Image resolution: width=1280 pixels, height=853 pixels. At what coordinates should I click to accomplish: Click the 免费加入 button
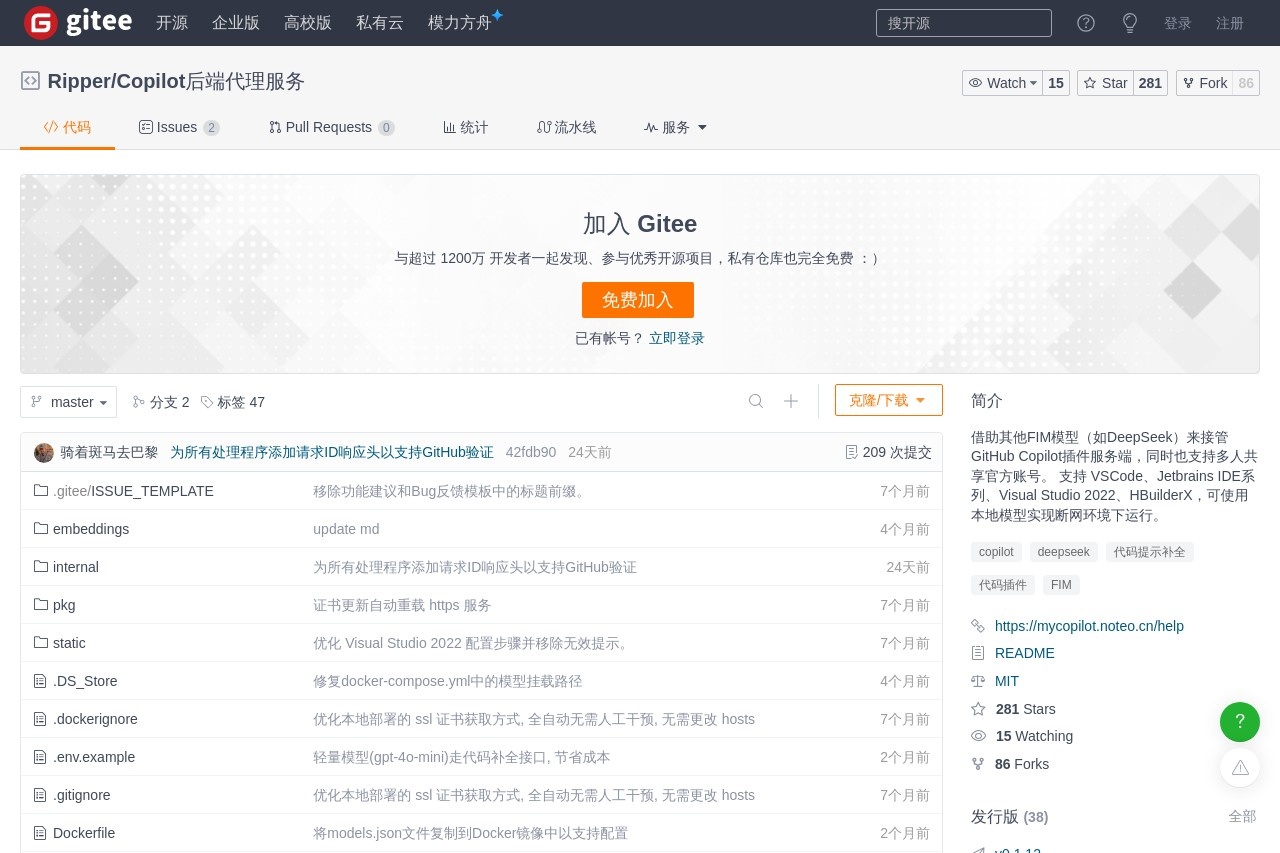click(638, 300)
